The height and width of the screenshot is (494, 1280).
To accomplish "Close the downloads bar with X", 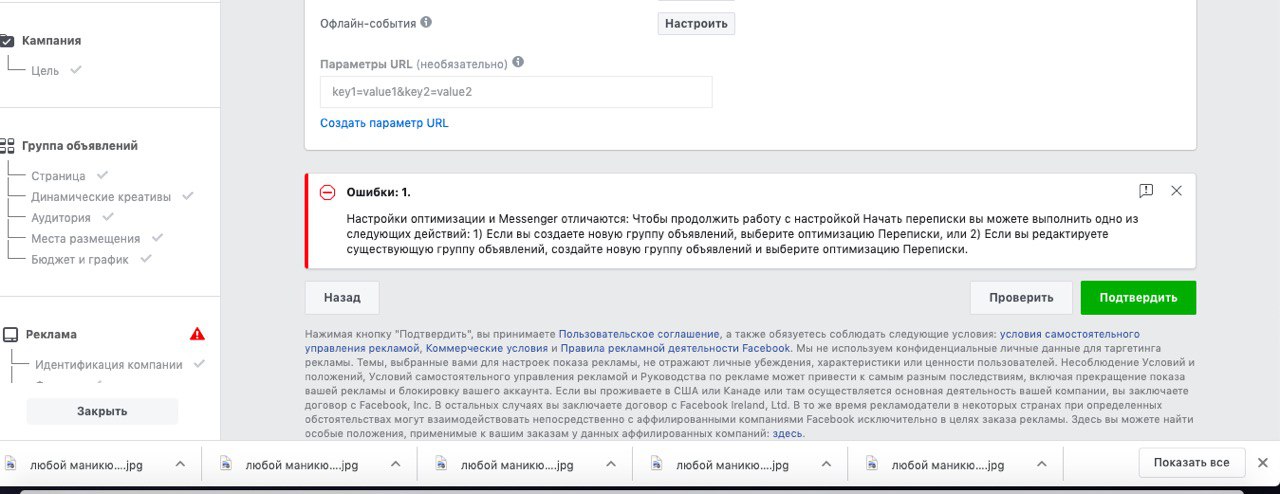I will tap(1263, 462).
